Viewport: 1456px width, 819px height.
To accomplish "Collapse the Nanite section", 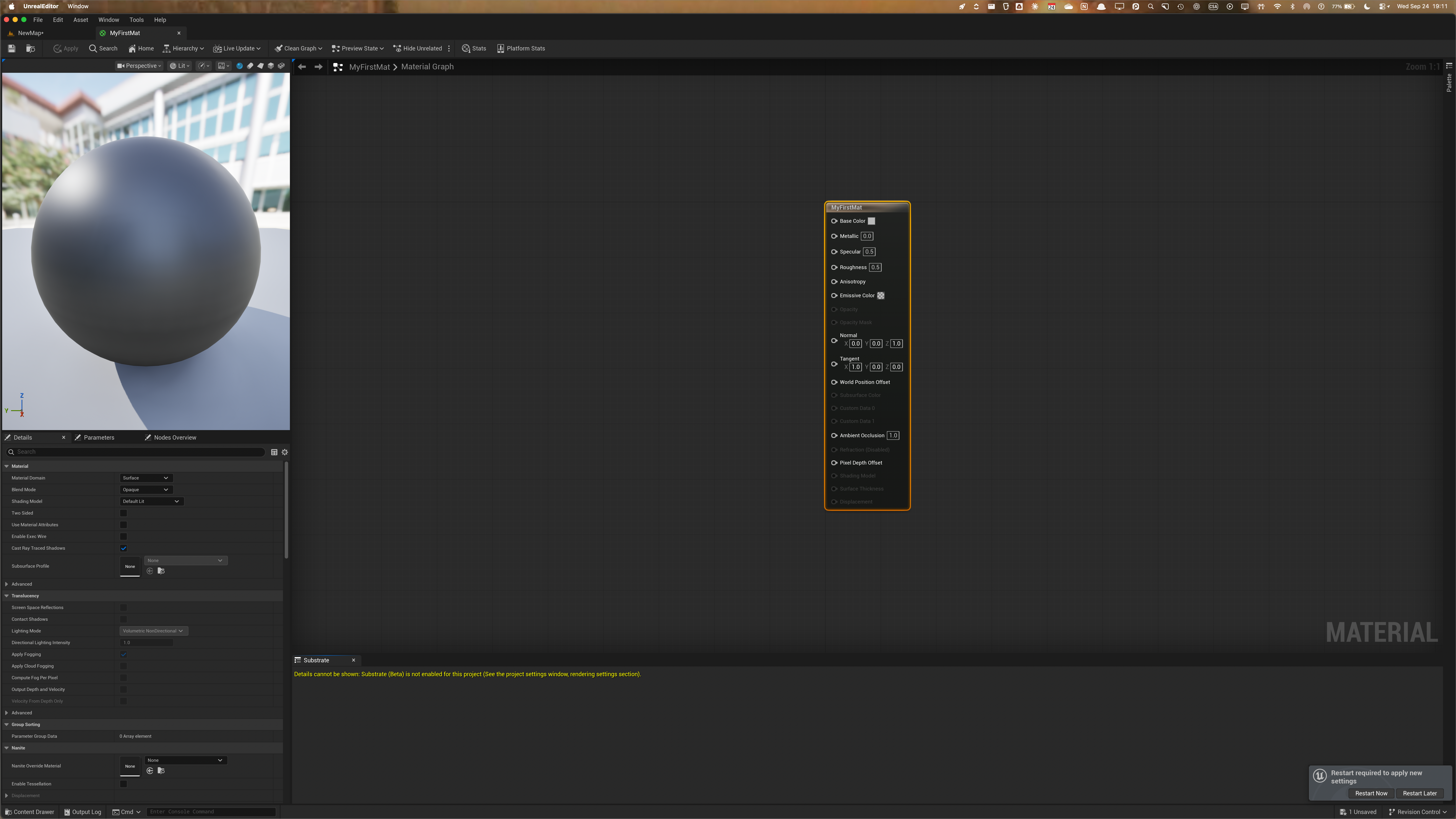I will (7, 748).
